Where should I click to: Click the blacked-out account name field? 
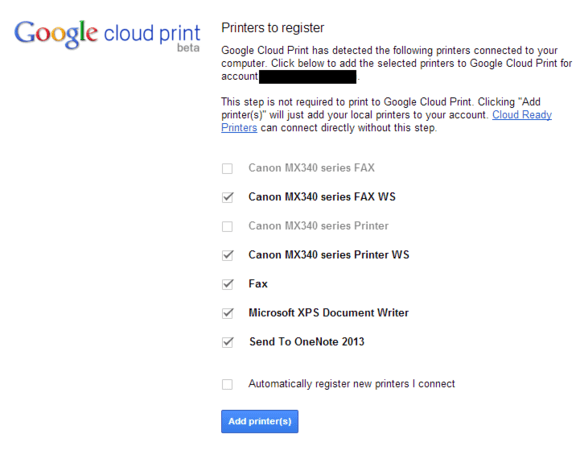pos(307,77)
